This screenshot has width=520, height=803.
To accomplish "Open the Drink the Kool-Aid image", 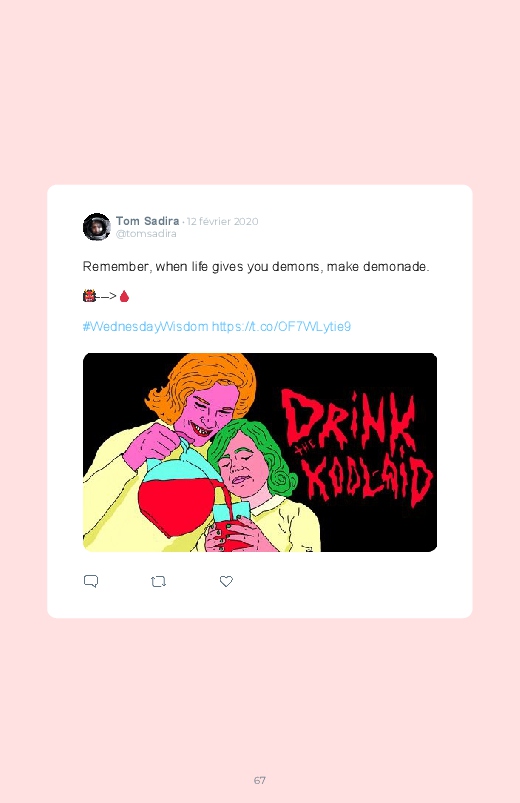I will [x=260, y=452].
